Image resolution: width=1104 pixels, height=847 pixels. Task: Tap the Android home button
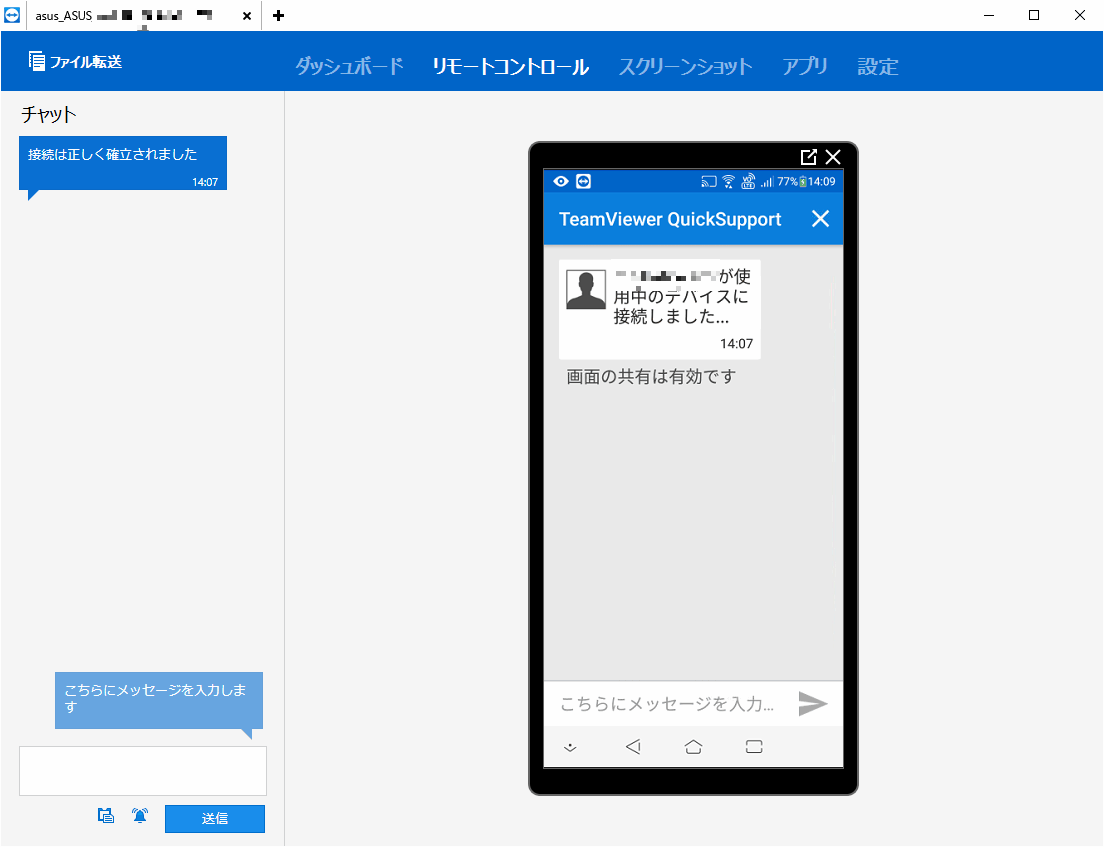coord(694,746)
